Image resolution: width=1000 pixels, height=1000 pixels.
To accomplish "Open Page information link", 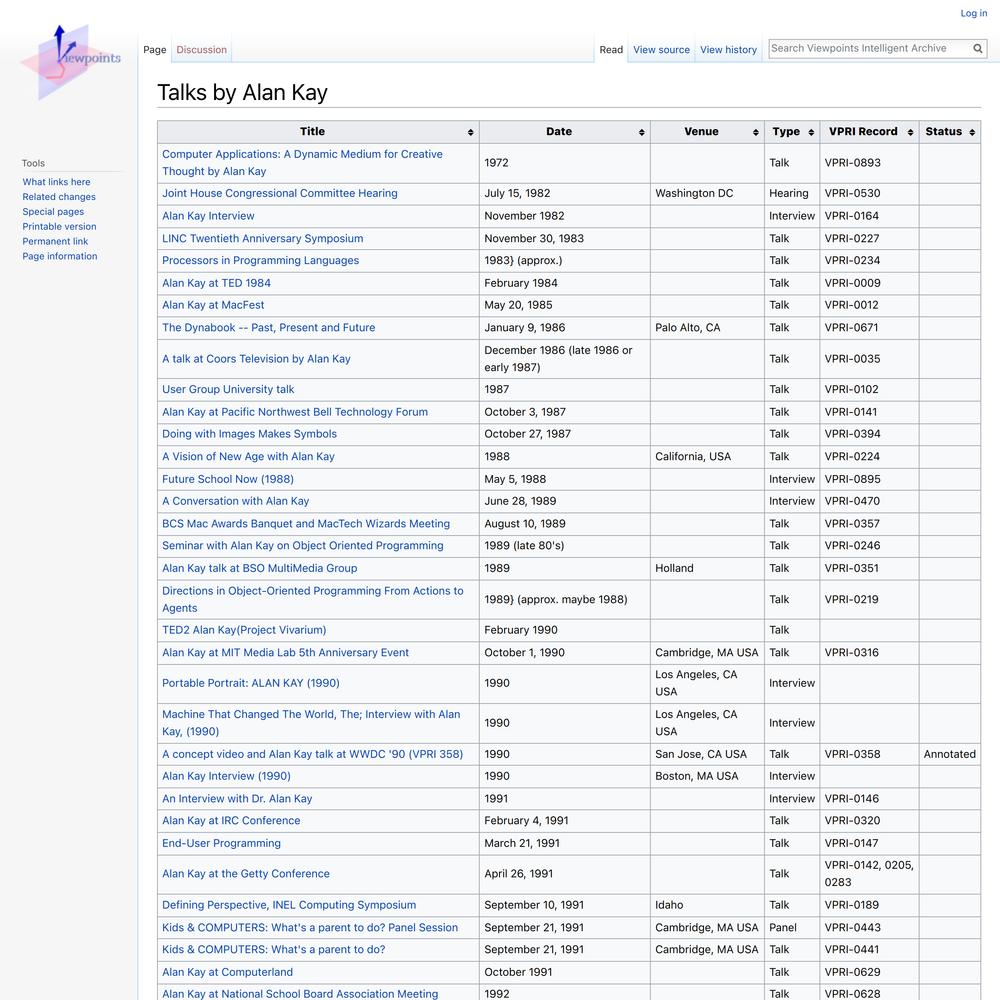I will pos(60,256).
